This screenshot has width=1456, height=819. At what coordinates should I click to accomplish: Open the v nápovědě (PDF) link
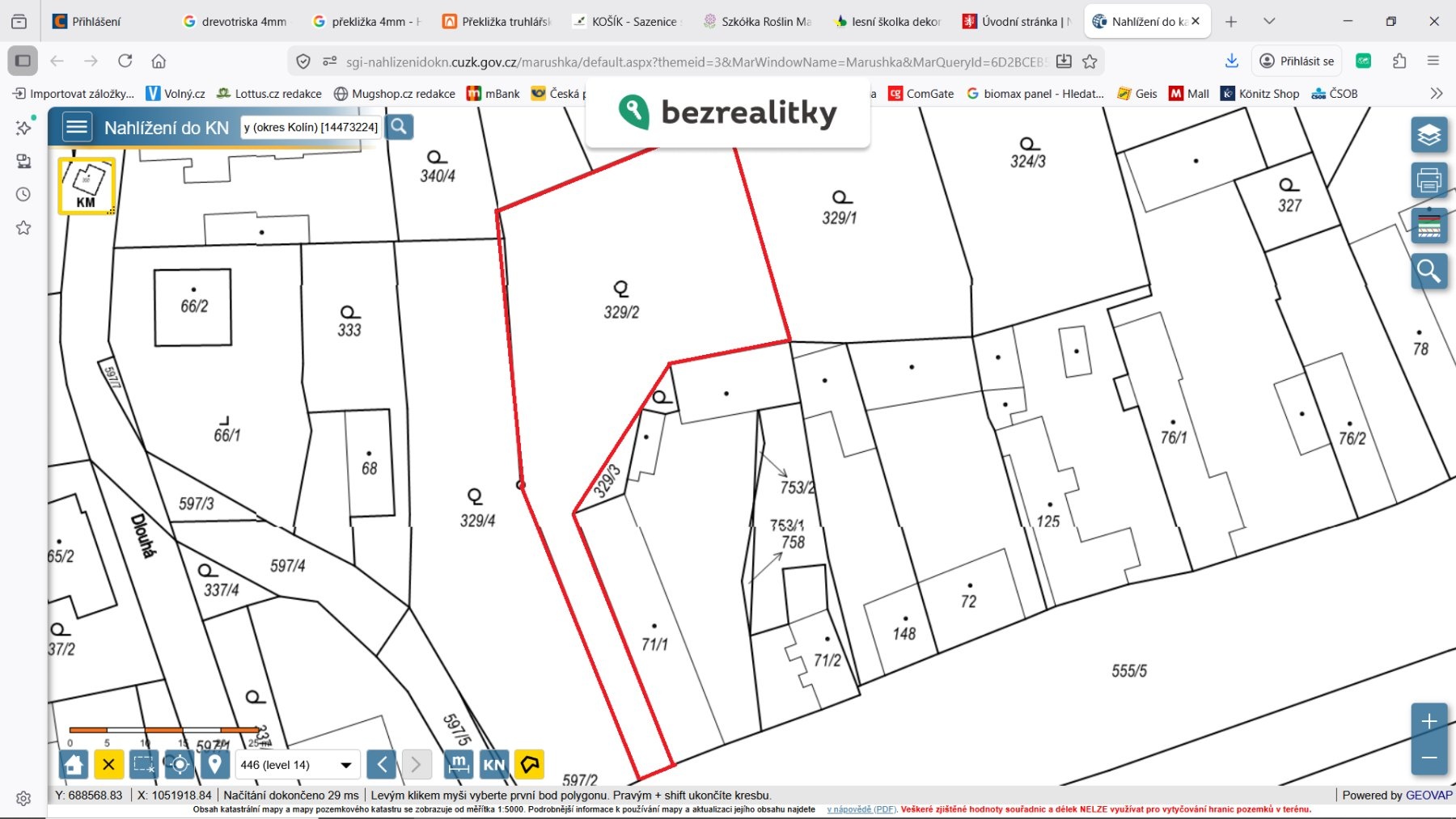click(861, 809)
